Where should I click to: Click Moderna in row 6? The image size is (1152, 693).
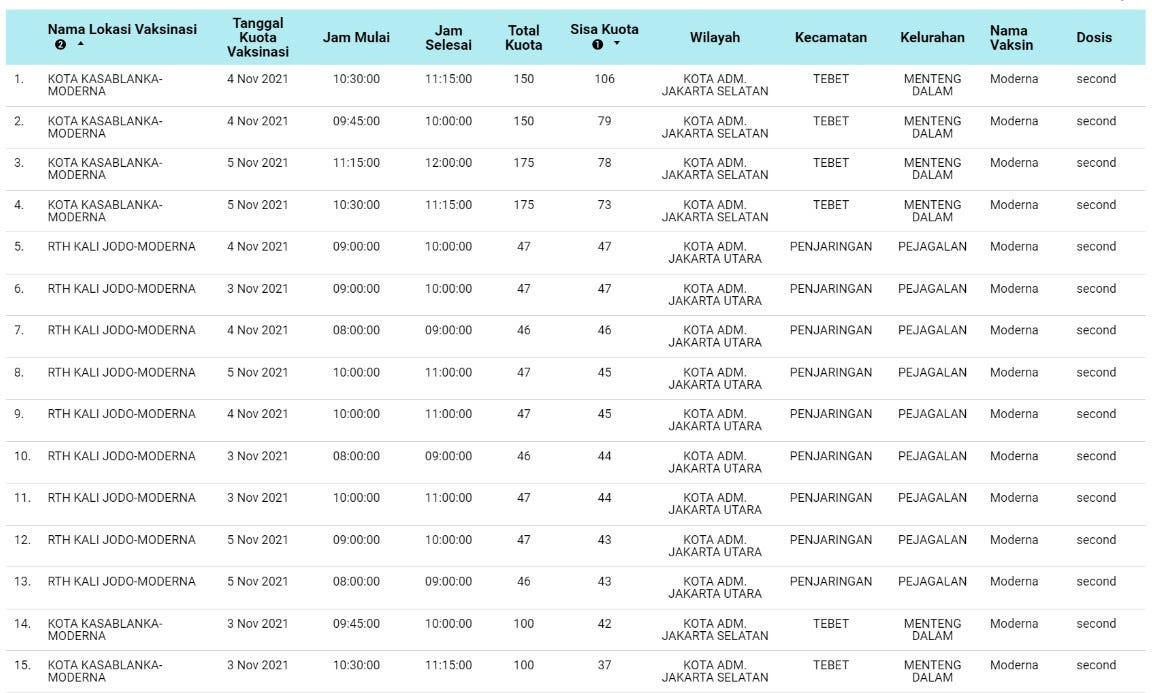coord(1014,288)
